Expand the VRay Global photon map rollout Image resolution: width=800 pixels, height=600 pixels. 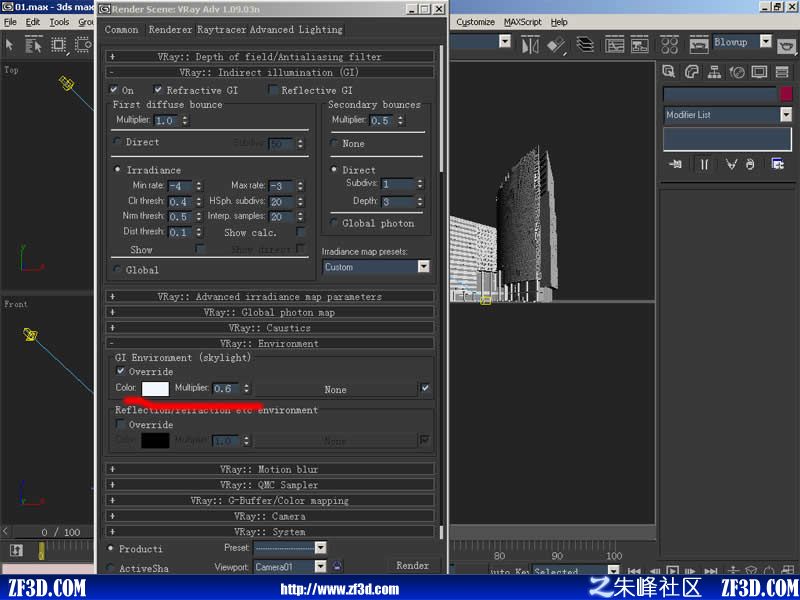click(x=270, y=312)
